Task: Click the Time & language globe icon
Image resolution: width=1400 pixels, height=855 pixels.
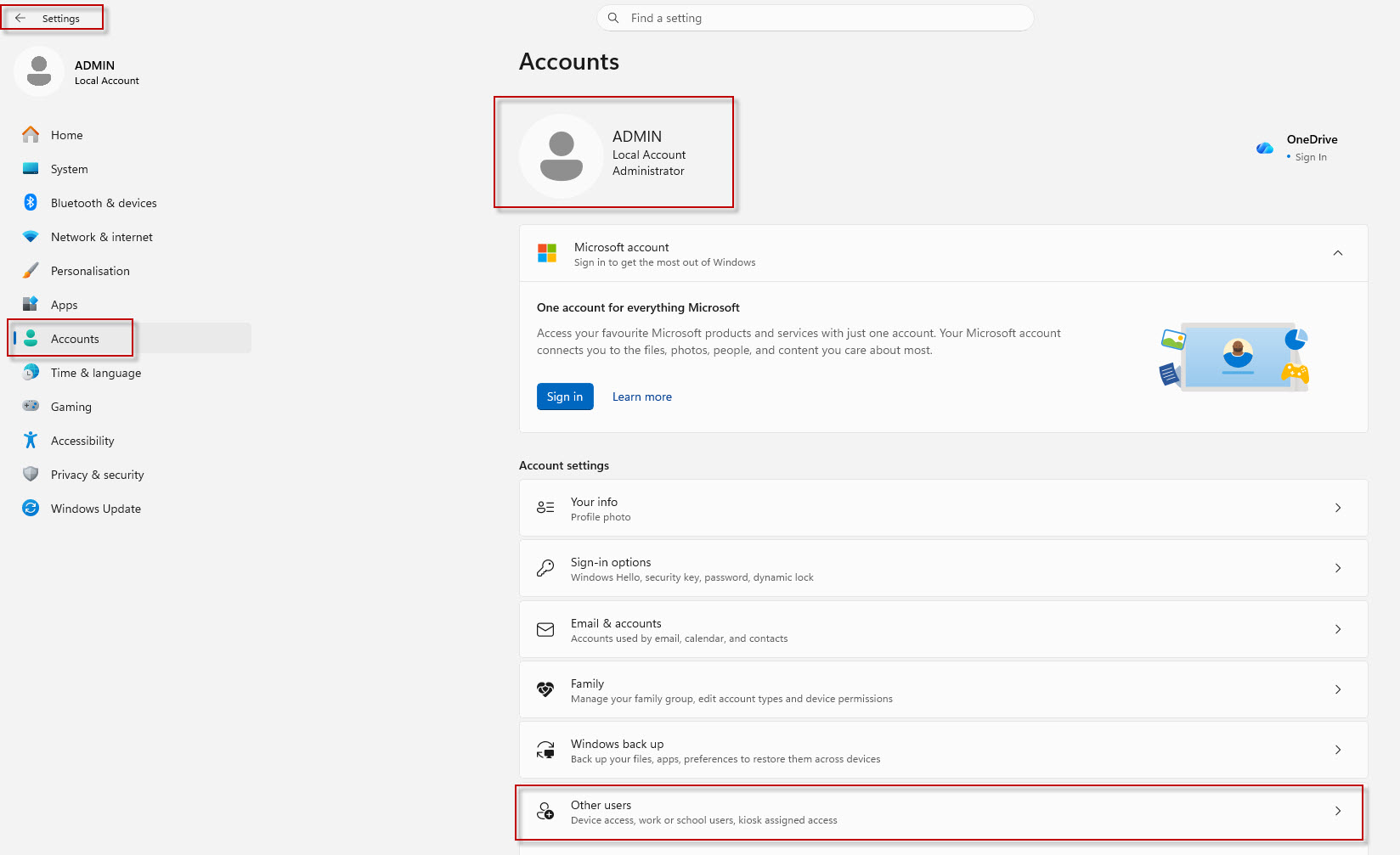Action: pyautogui.click(x=31, y=372)
